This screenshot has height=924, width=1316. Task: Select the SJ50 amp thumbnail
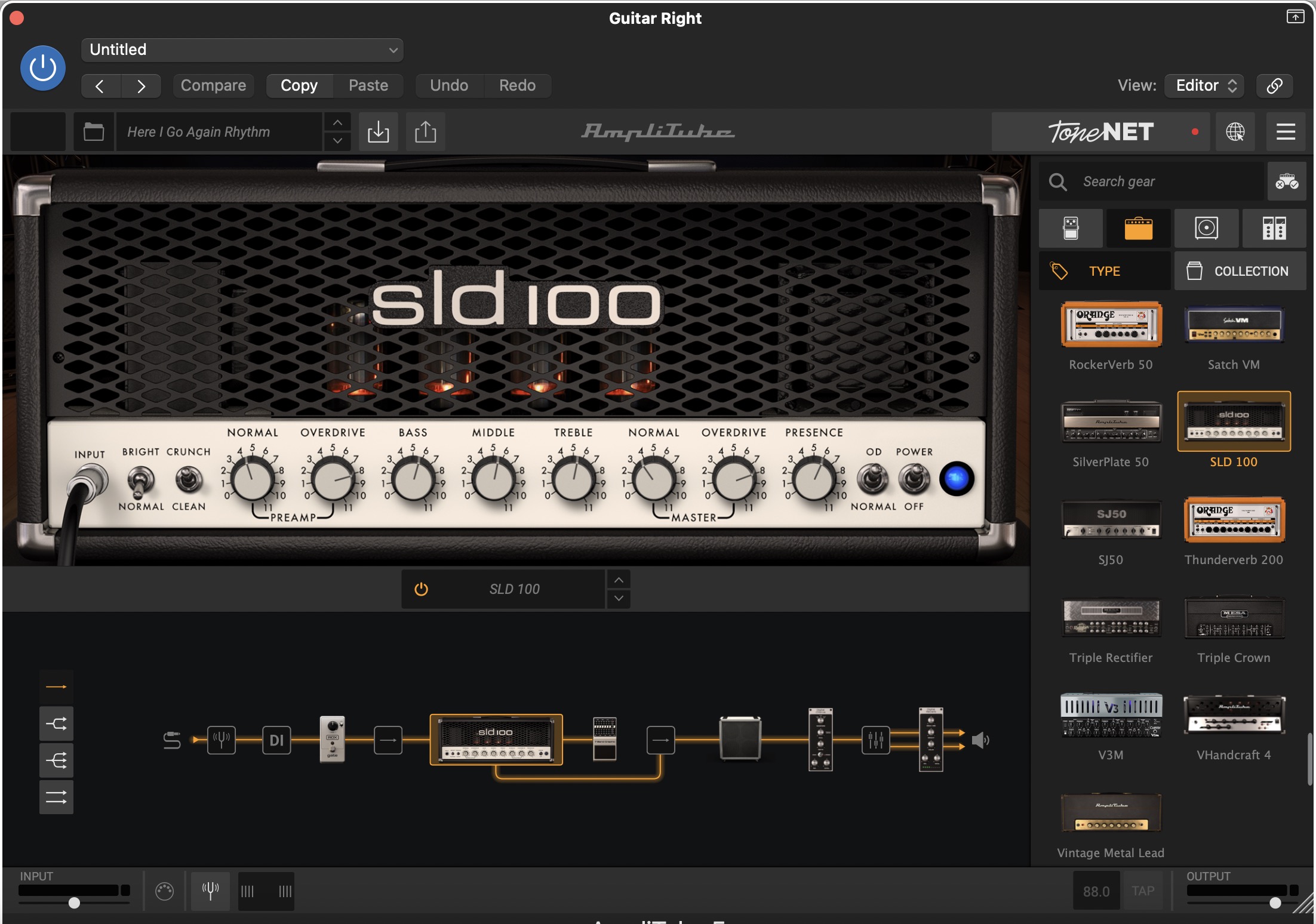coord(1111,519)
